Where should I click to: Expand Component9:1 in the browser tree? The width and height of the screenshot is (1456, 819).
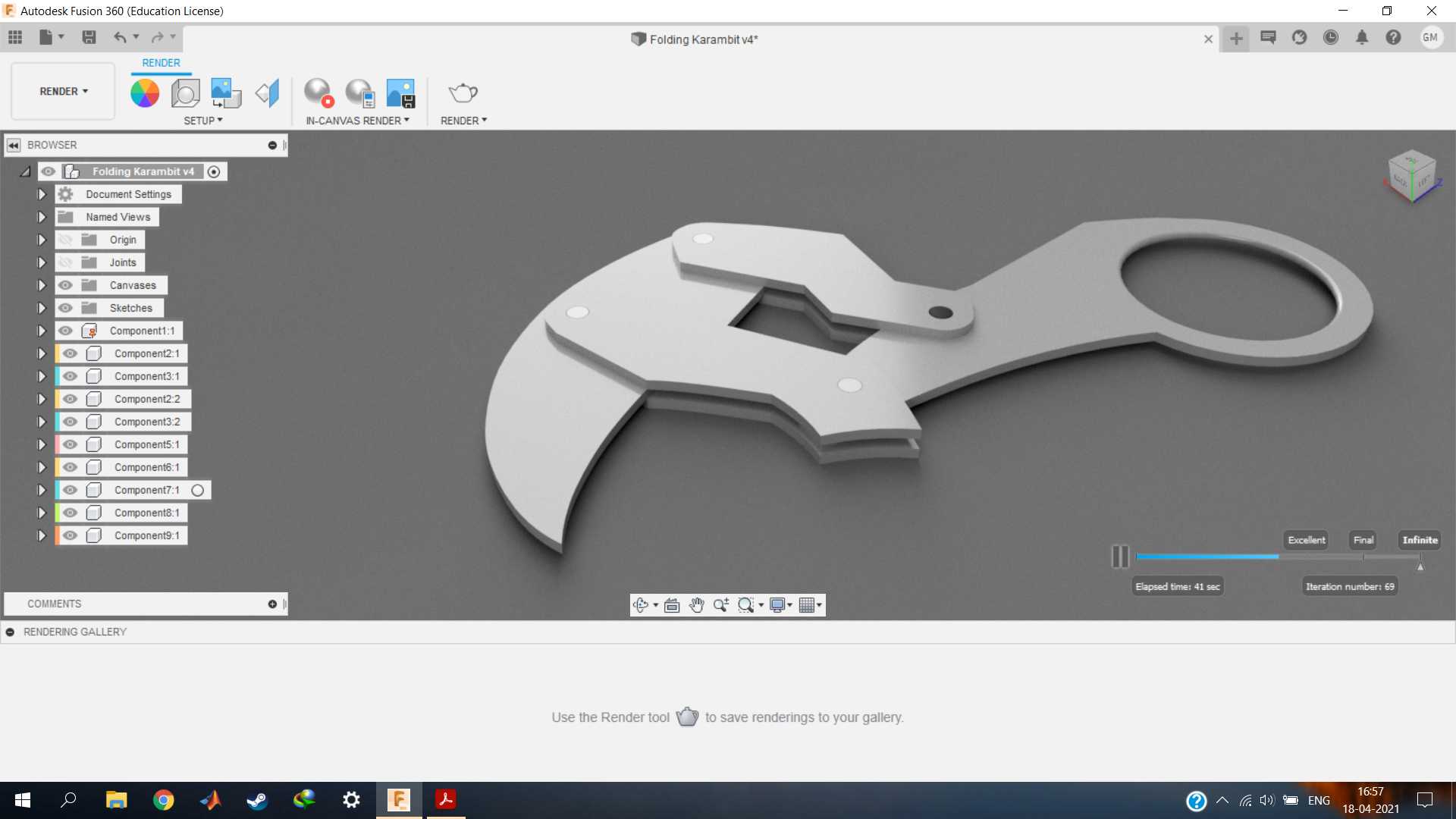pyautogui.click(x=42, y=535)
